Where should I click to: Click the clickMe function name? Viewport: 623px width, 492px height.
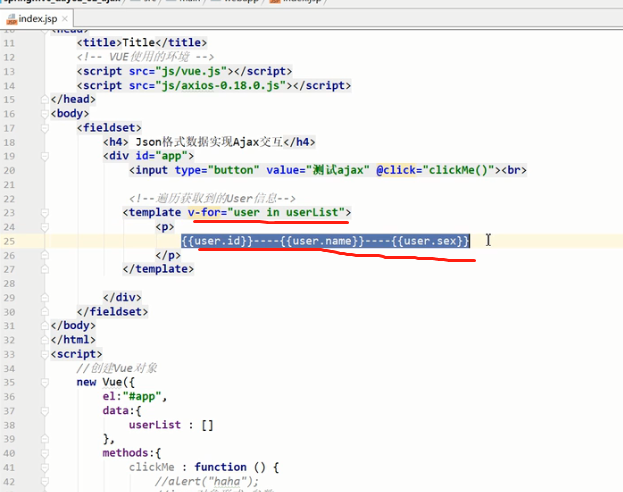151,467
